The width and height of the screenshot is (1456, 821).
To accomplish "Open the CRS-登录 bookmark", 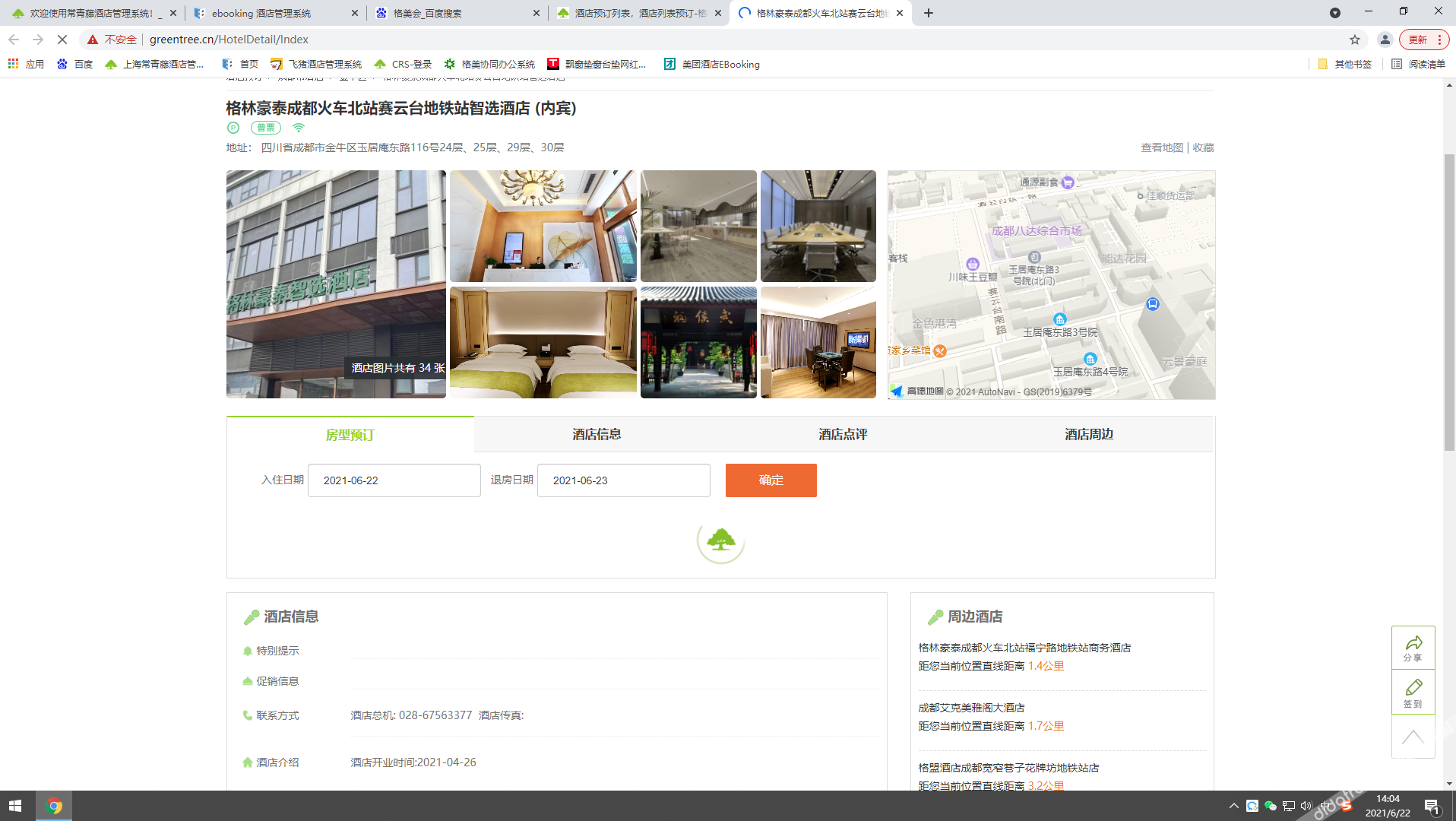I will [403, 65].
